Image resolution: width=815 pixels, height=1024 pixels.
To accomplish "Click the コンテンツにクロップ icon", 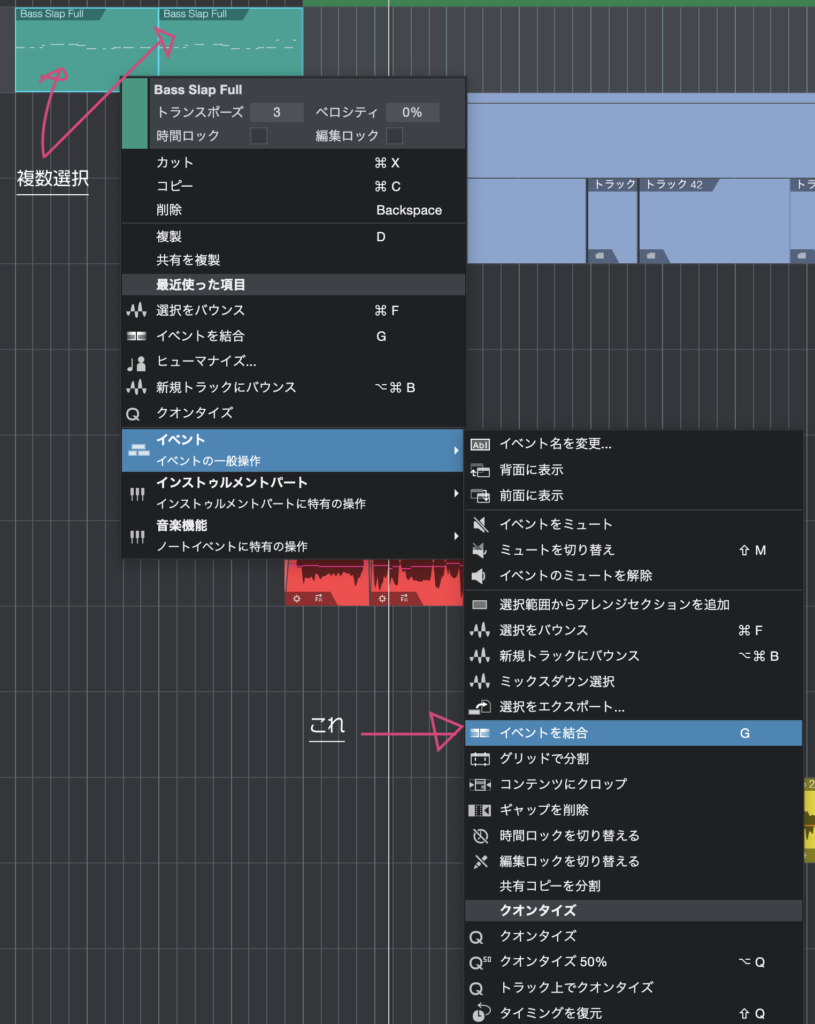I will pyautogui.click(x=479, y=784).
